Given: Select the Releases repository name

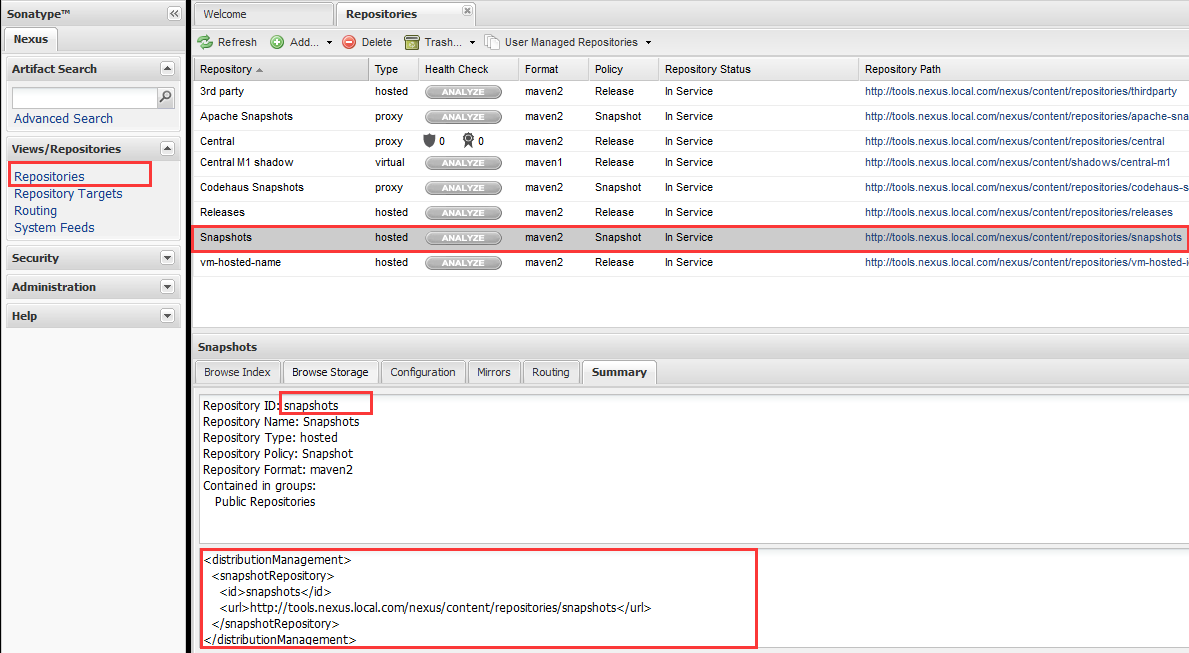Looking at the screenshot, I should point(222,212).
